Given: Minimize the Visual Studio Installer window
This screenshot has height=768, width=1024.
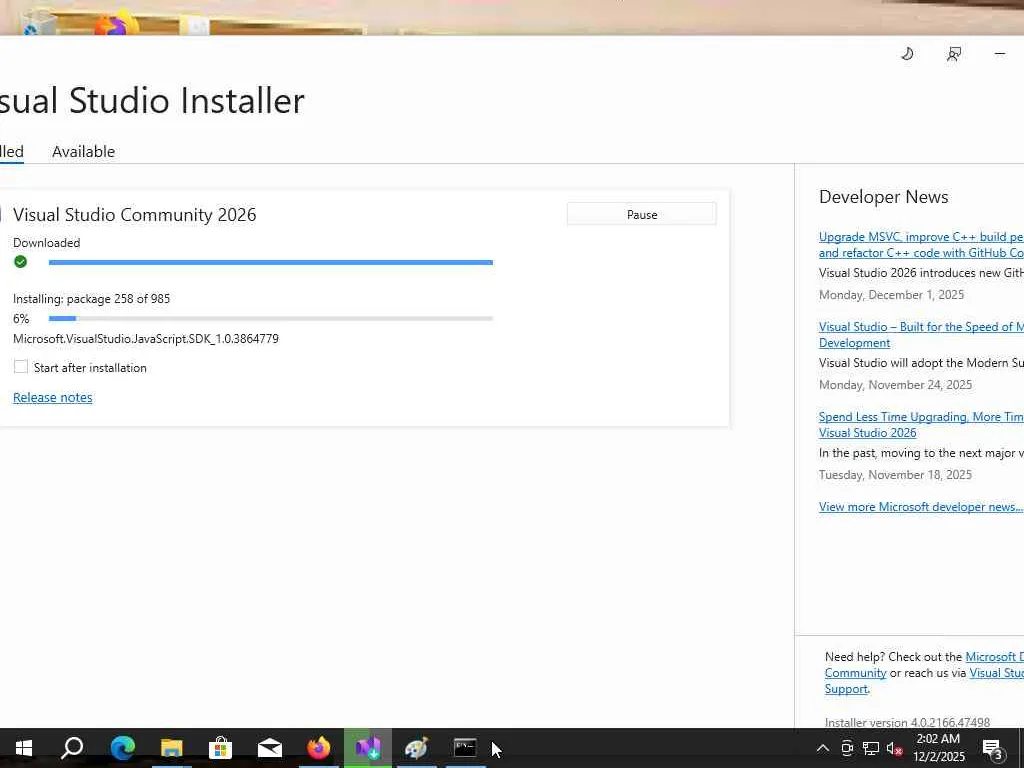Looking at the screenshot, I should point(1000,54).
